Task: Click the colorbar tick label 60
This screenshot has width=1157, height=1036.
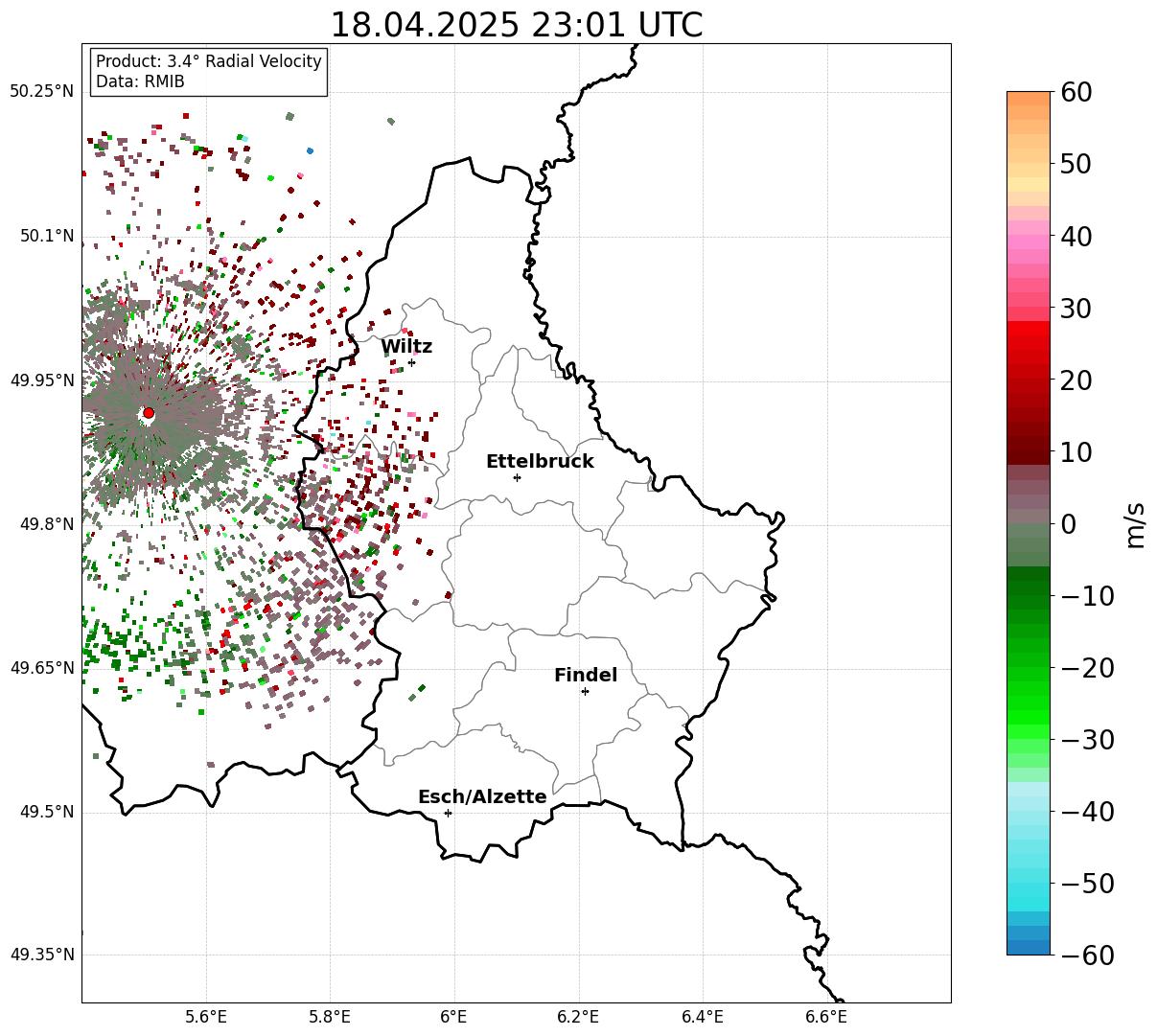Action: pyautogui.click(x=1075, y=92)
